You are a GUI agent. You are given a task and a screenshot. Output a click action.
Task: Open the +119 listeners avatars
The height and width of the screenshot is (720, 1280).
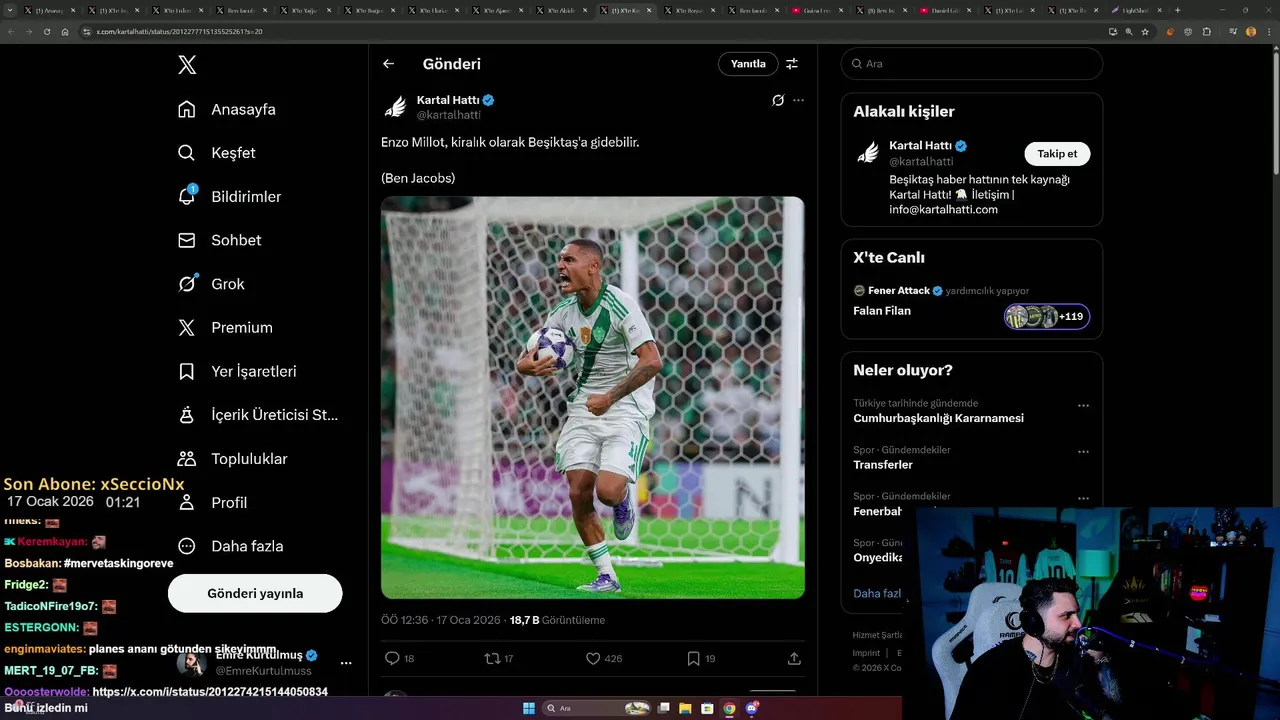coord(1047,316)
